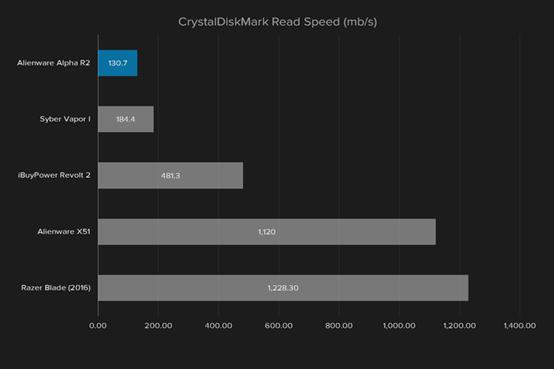Click the Razer Blade (2016) label

tap(56, 288)
